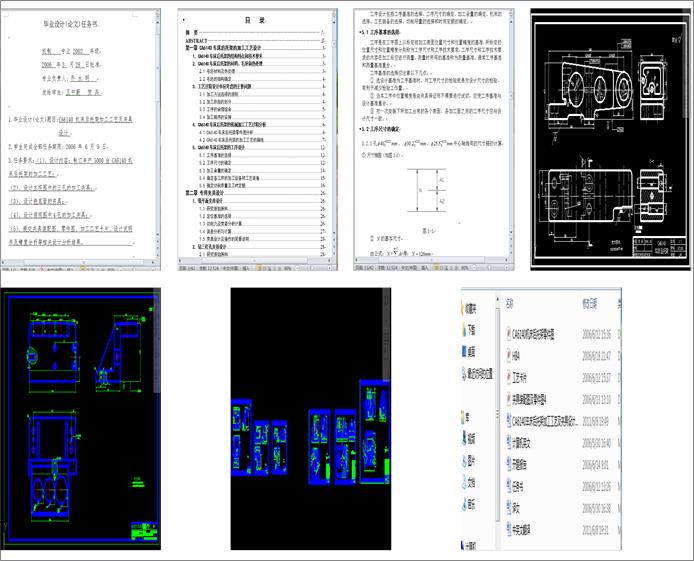The height and width of the screenshot is (561, 694).
Task: Open the CAD overview with multiple blue sheets
Action: pyautogui.click(x=311, y=419)
